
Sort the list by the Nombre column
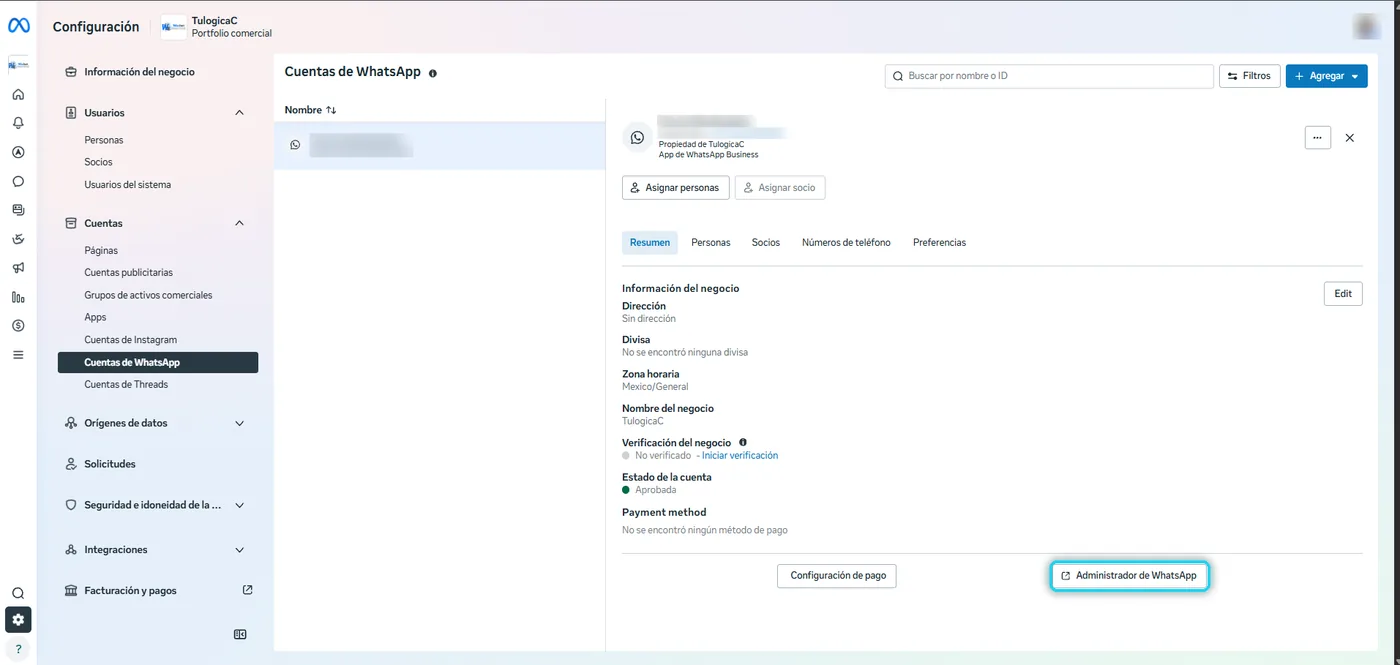click(x=310, y=110)
